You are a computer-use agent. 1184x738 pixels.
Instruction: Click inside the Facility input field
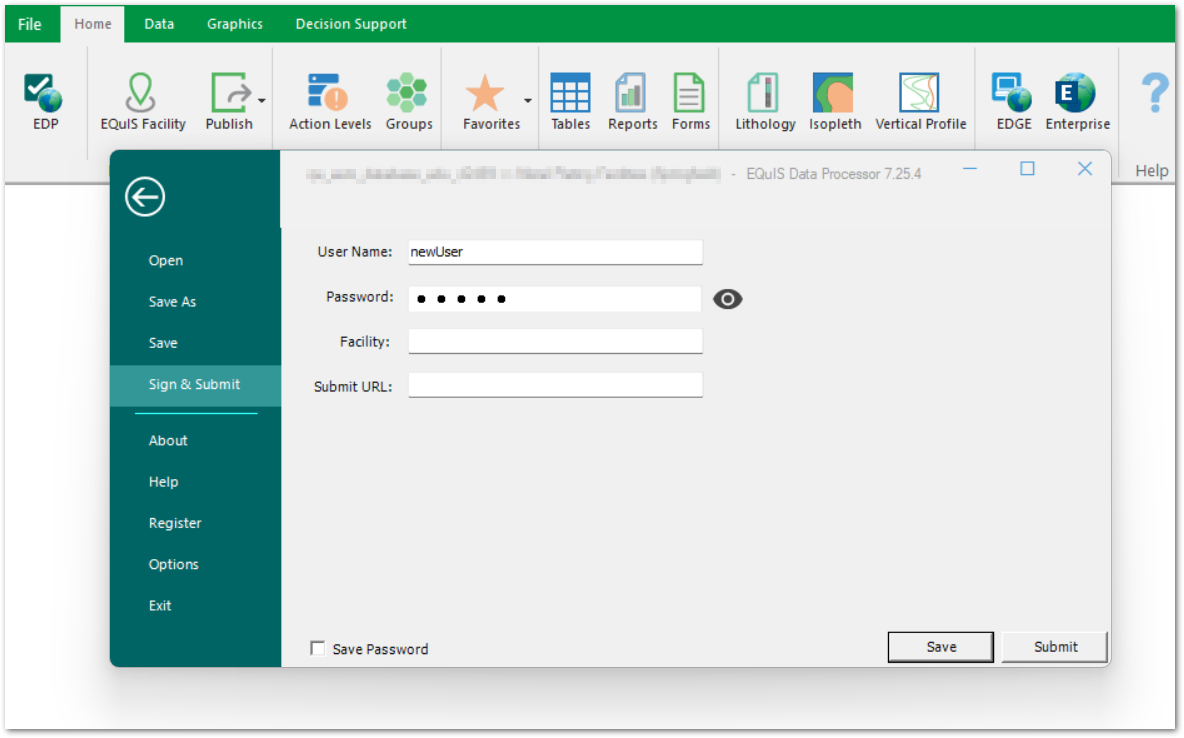pos(555,341)
